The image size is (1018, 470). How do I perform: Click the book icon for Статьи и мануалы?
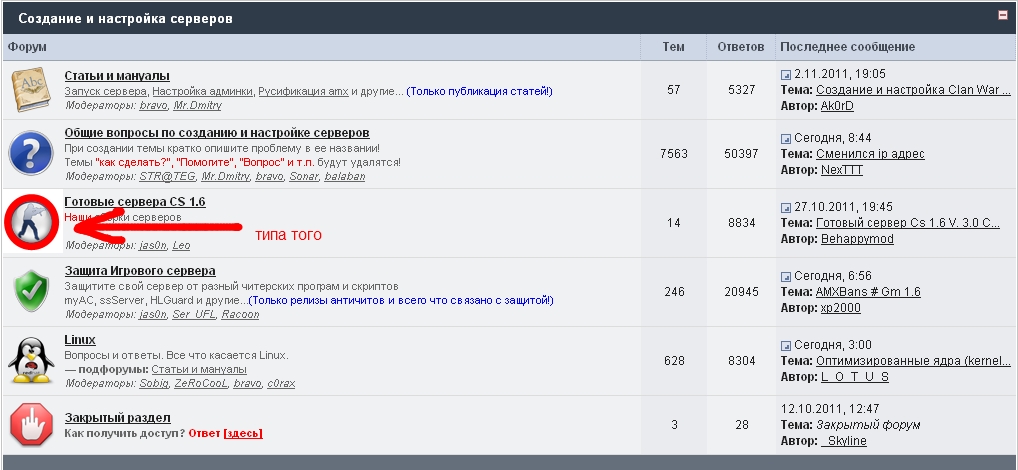click(x=30, y=90)
